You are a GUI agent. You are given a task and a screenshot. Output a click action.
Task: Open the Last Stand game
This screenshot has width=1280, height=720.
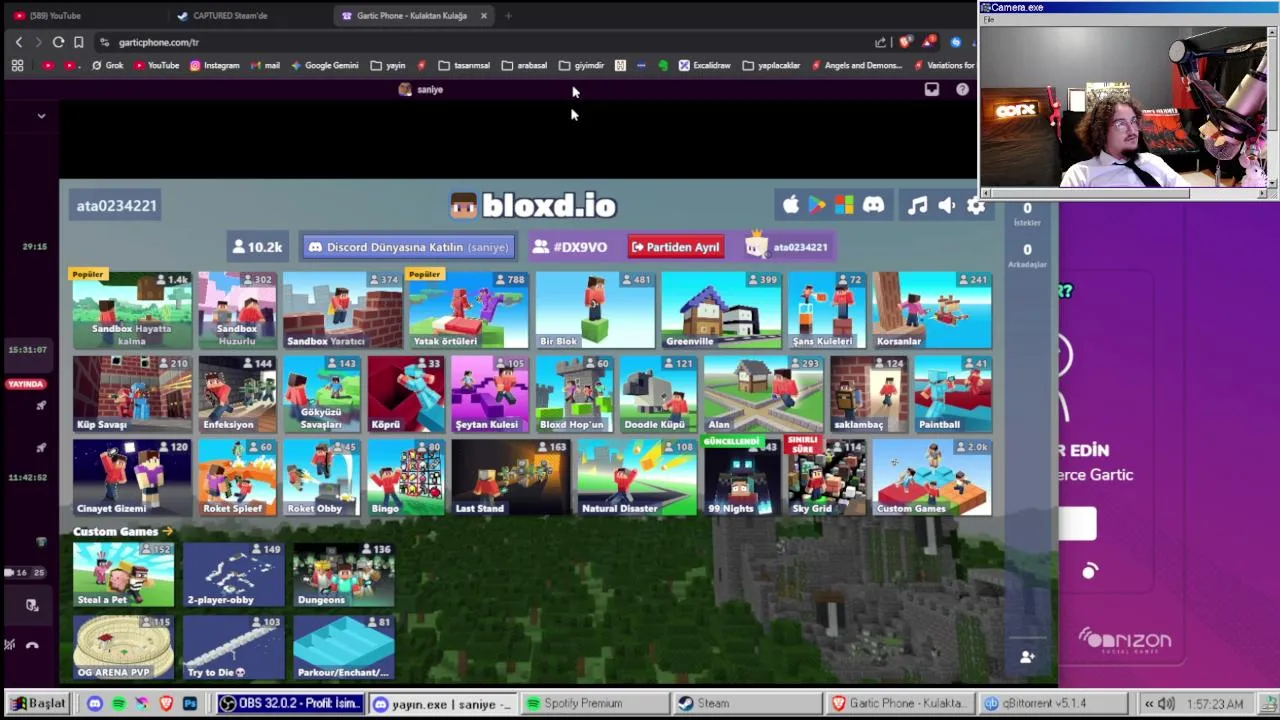510,477
